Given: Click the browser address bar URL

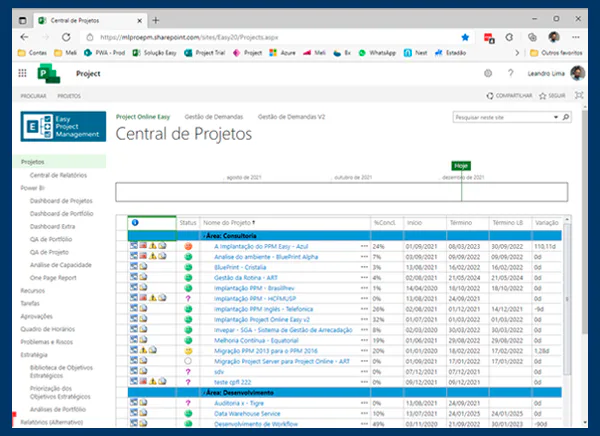Looking at the screenshot, I should (189, 37).
